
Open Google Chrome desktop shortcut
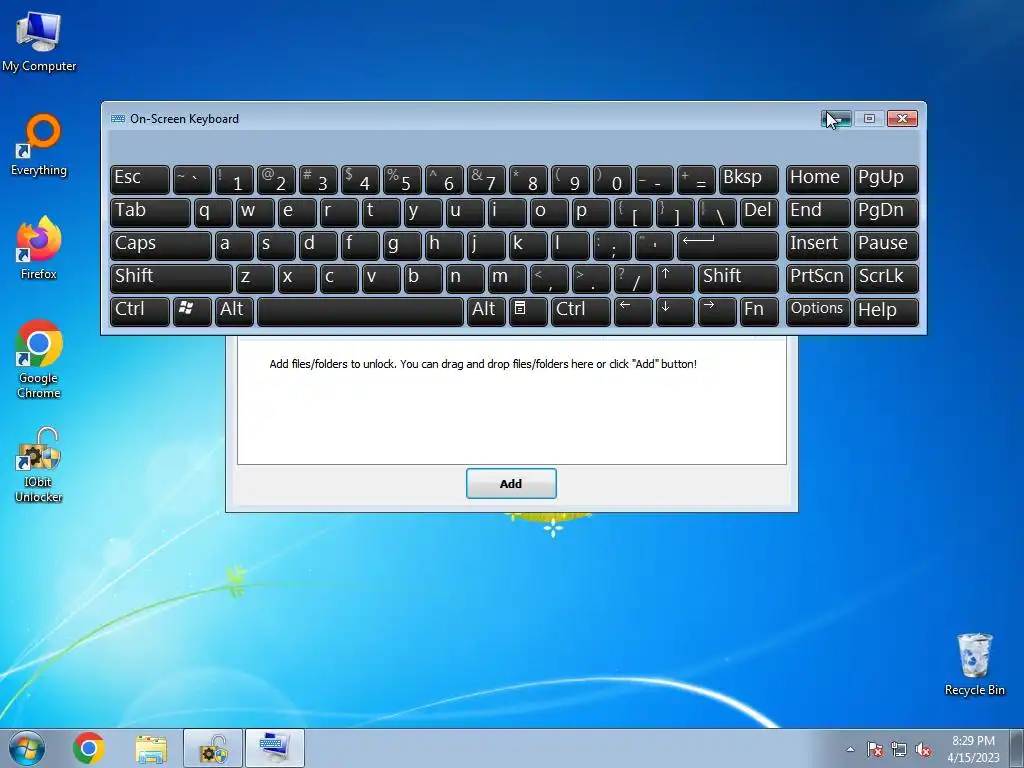pyautogui.click(x=39, y=359)
